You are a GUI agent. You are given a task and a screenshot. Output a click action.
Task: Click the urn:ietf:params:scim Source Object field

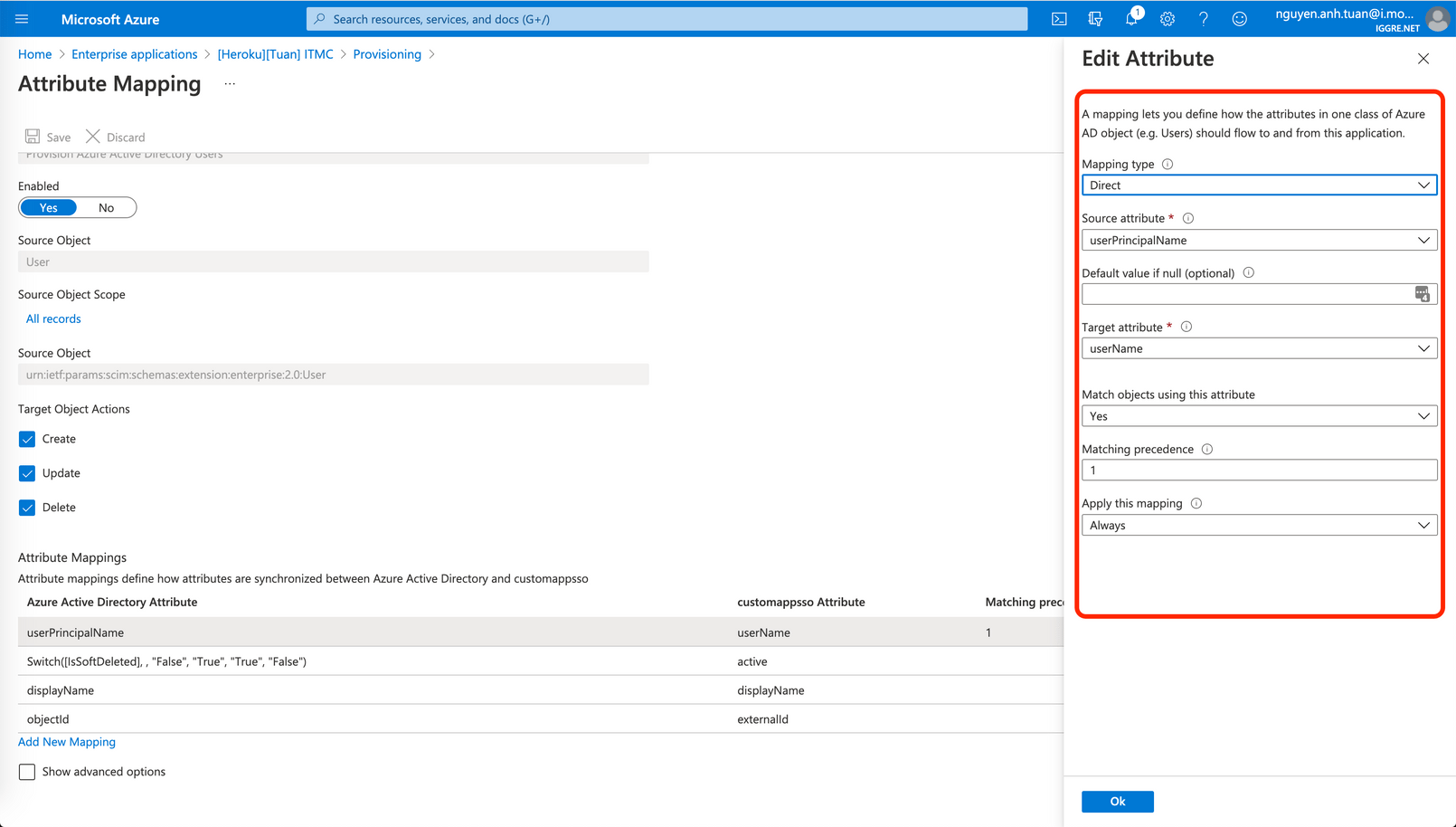click(333, 375)
